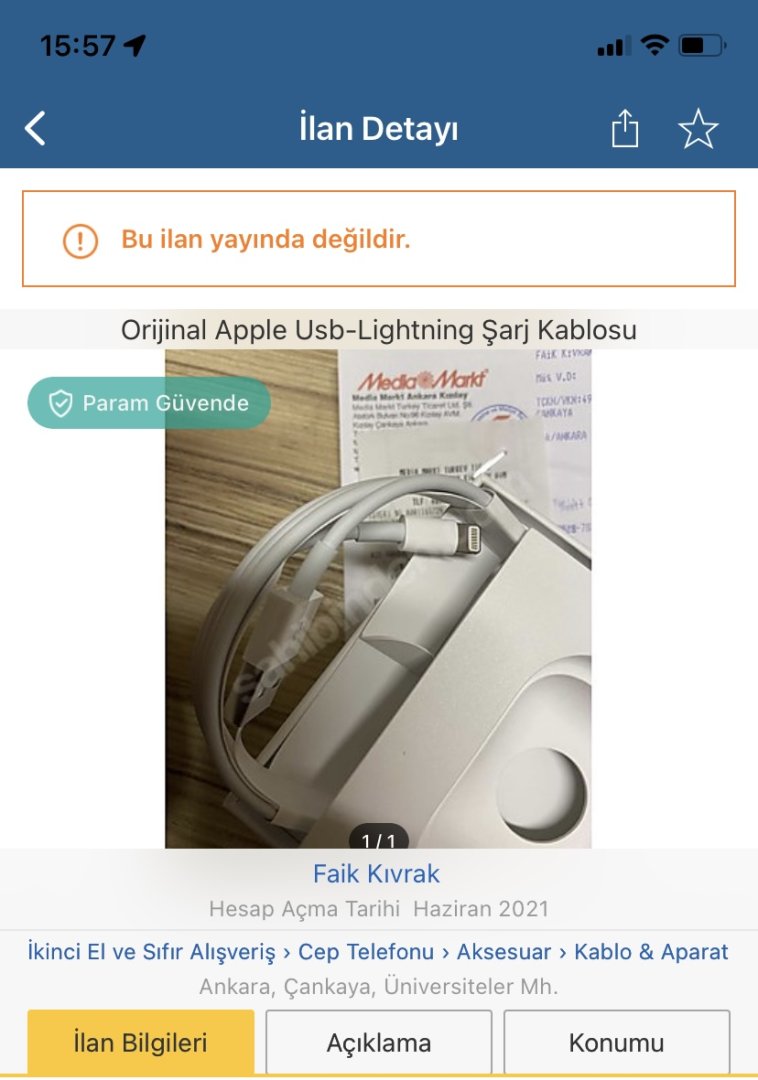Image resolution: width=758 pixels, height=1080 pixels.
Task: Open the share icon
Action: (625, 128)
